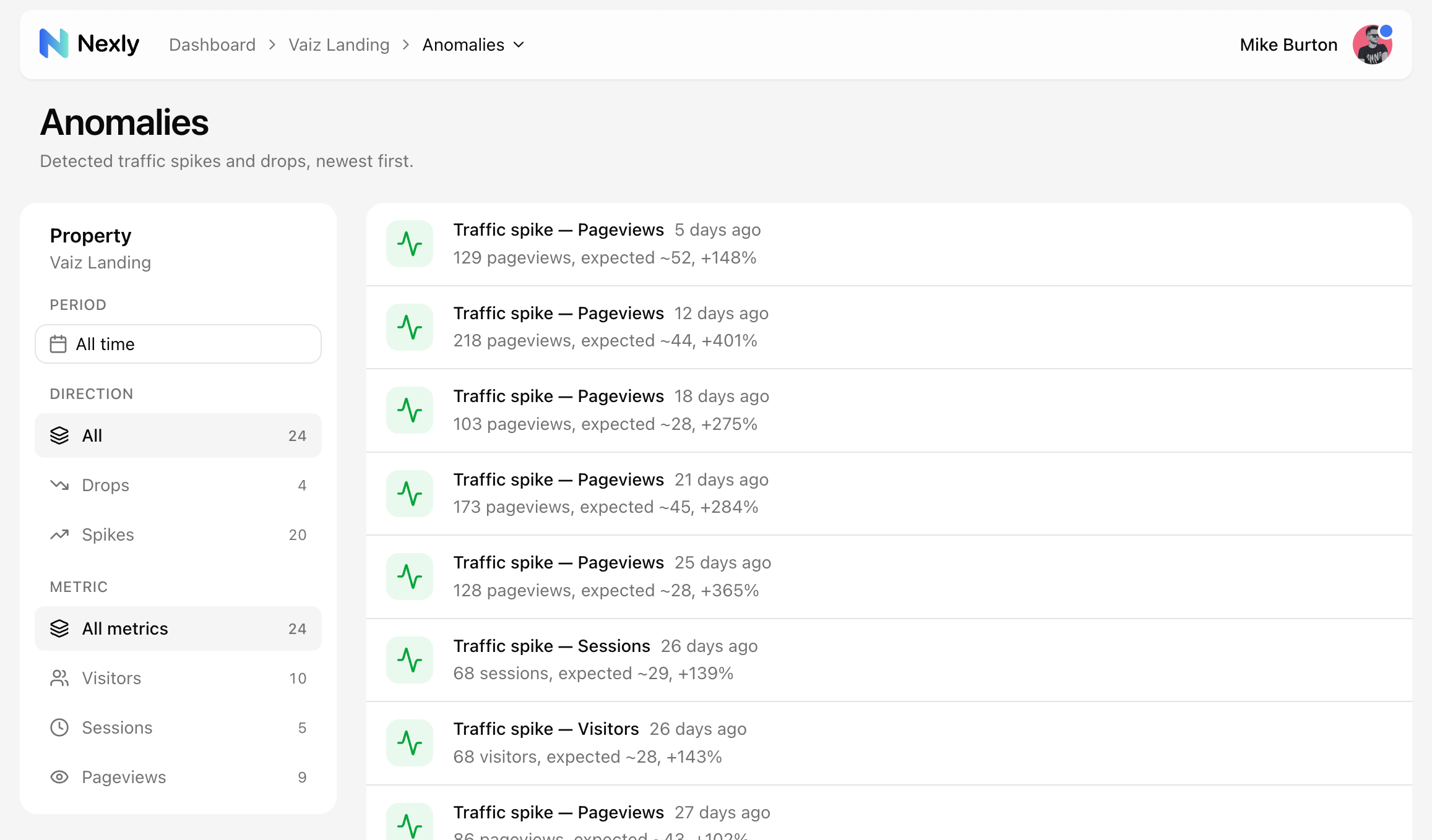Click the Drops count 4
Image resolution: width=1432 pixels, height=840 pixels.
(302, 485)
